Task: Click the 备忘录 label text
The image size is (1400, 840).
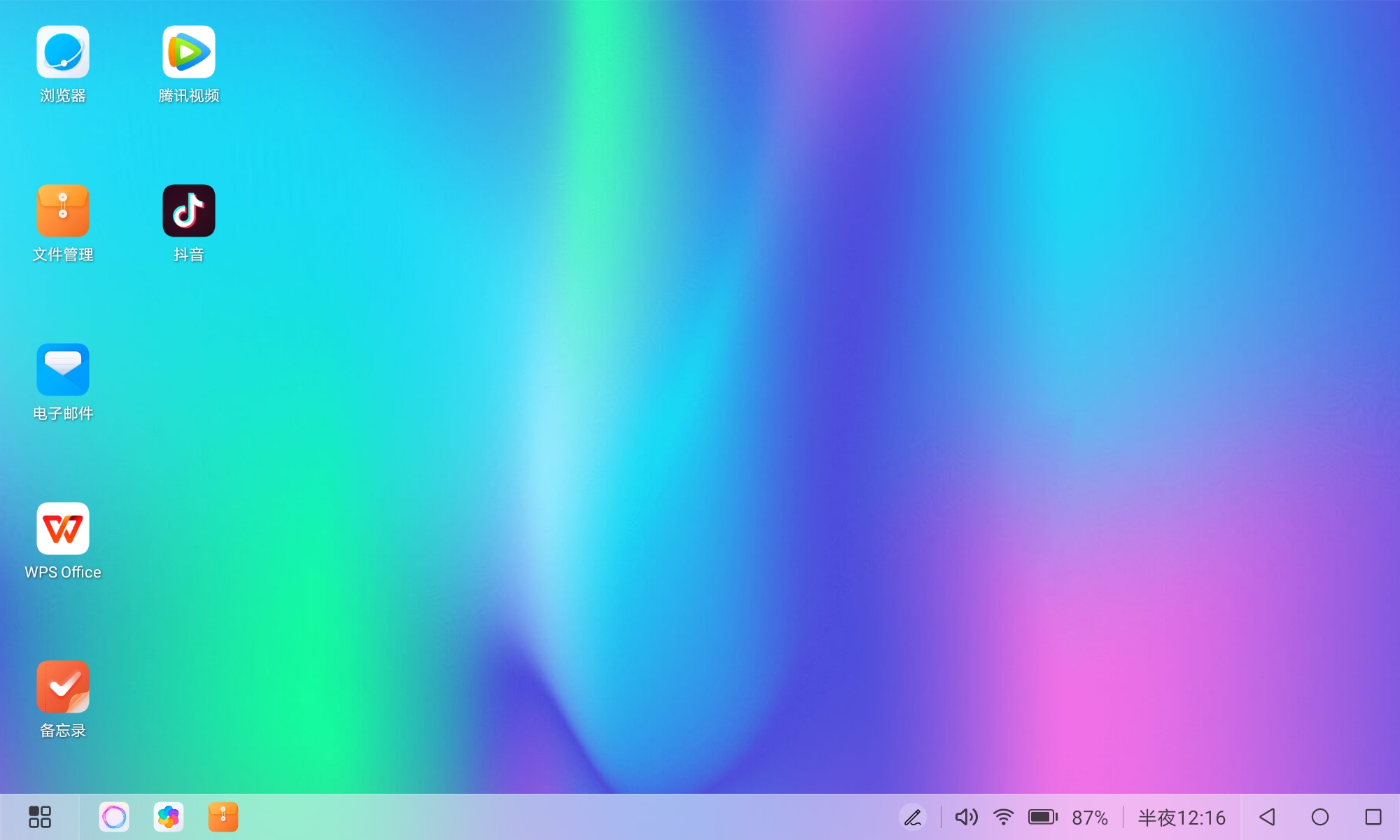Action: pyautogui.click(x=63, y=731)
